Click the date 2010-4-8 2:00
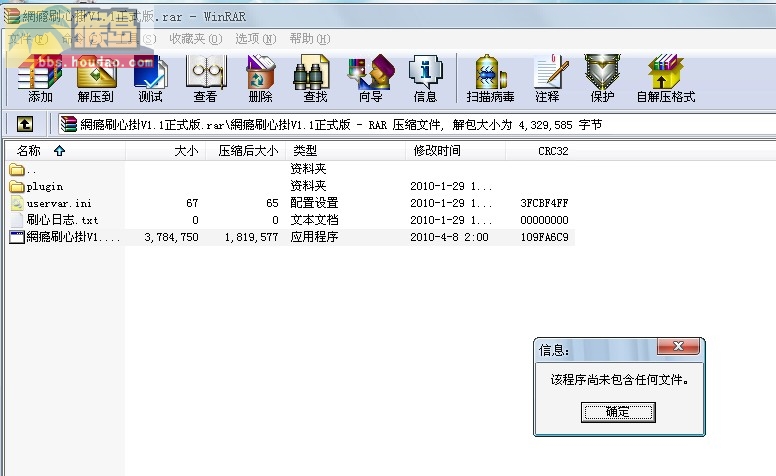The width and height of the screenshot is (776, 476). (449, 238)
